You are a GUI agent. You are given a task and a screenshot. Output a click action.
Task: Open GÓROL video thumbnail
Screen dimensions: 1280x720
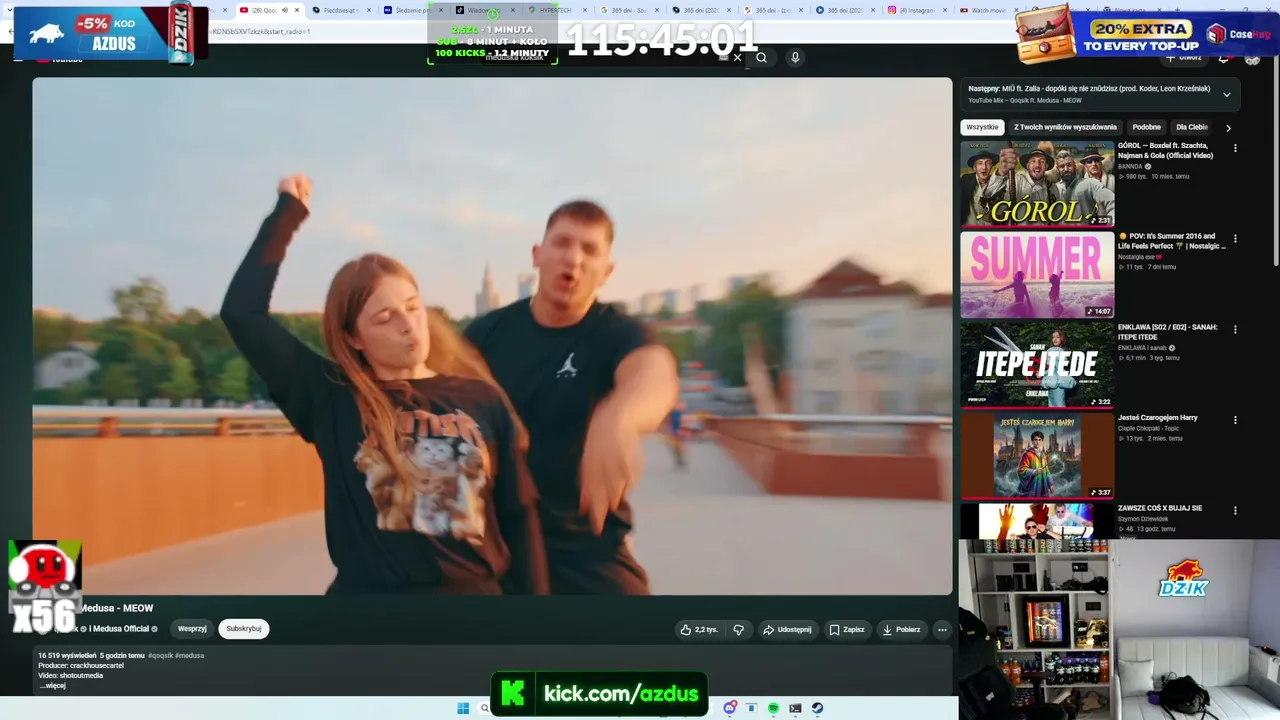point(1037,184)
